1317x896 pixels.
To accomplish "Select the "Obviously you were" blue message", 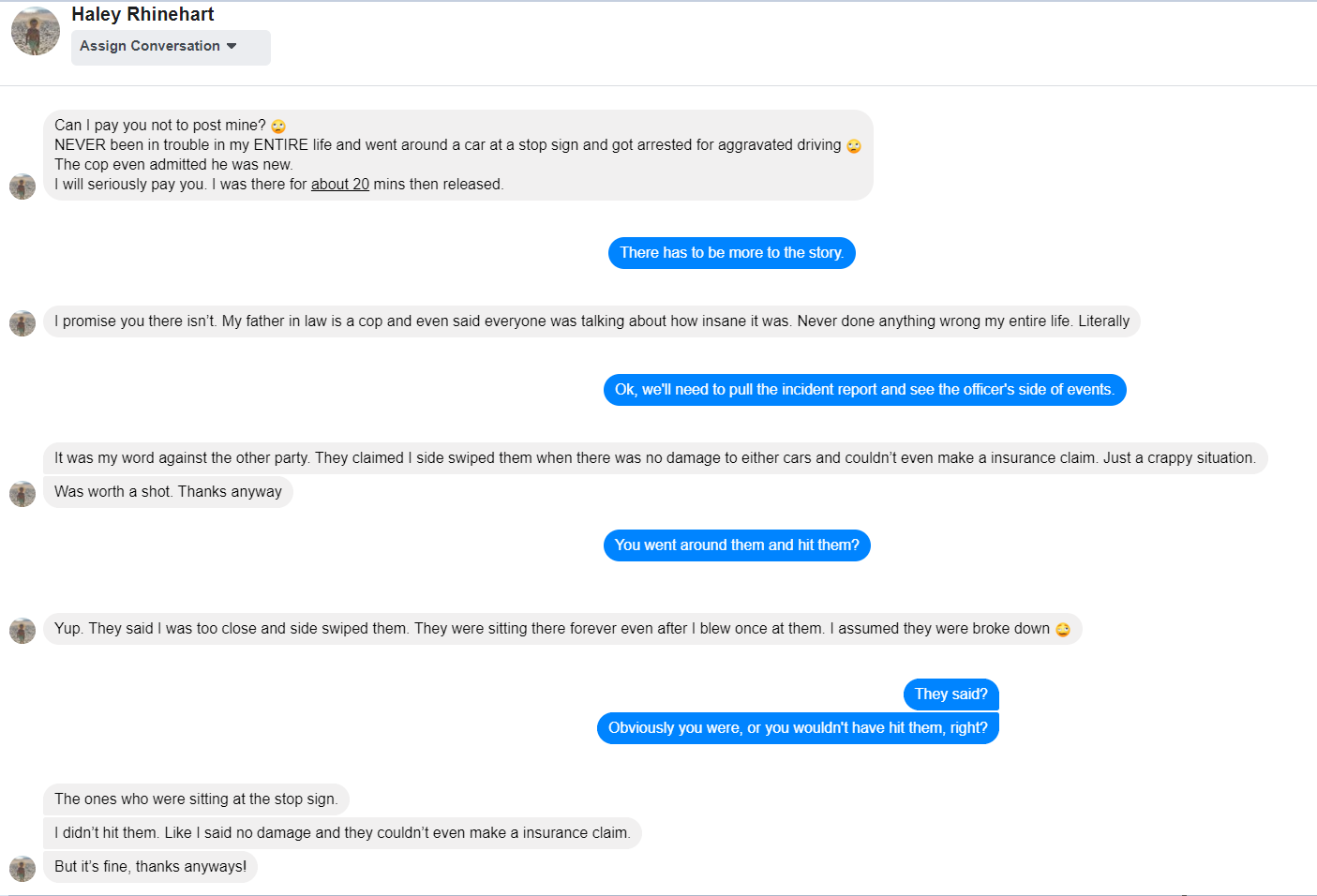I will [798, 728].
